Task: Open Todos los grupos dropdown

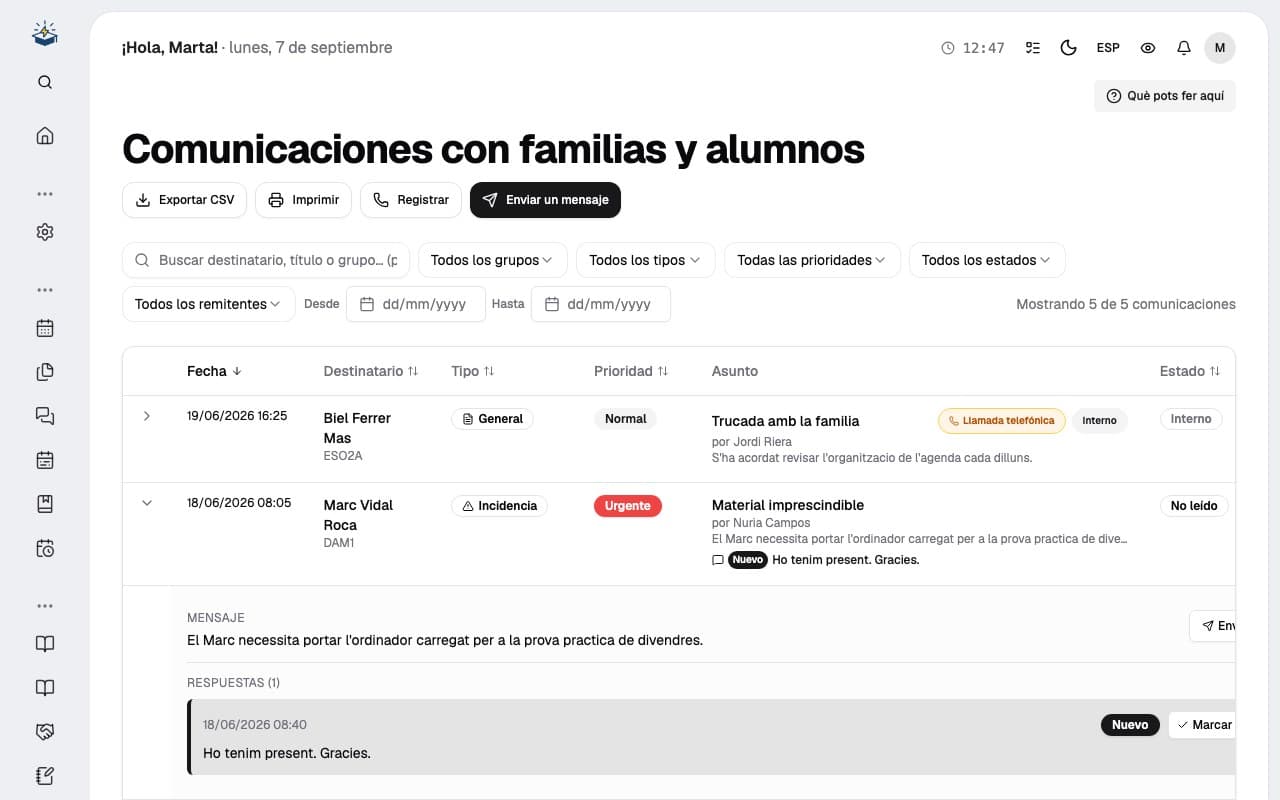Action: [x=492, y=260]
